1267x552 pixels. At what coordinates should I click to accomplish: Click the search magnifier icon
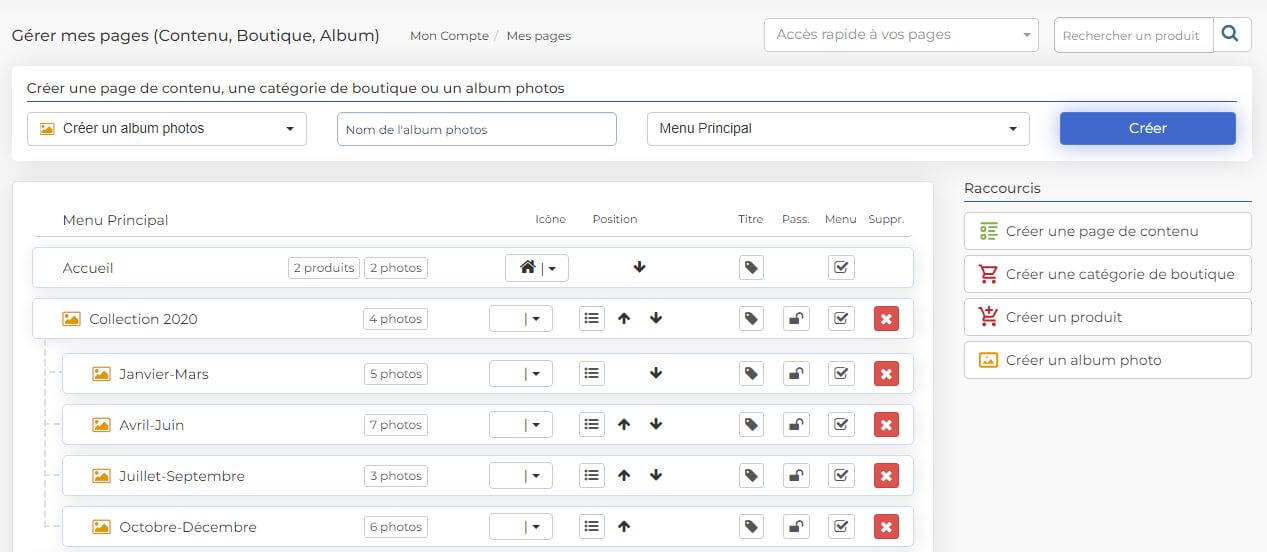[1230, 34]
